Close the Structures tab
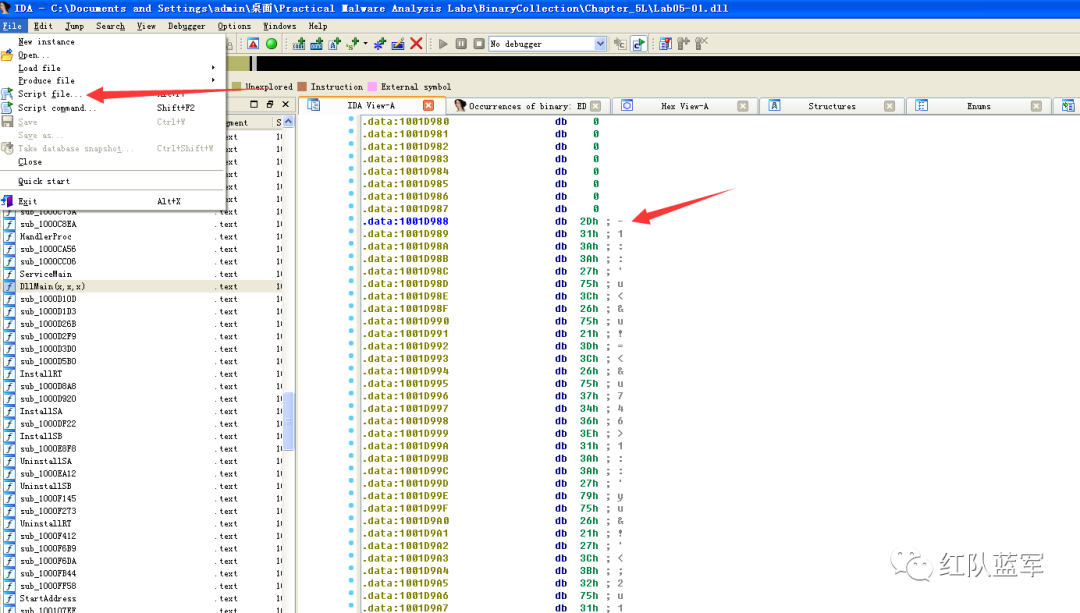This screenshot has height=613, width=1080. 889,106
